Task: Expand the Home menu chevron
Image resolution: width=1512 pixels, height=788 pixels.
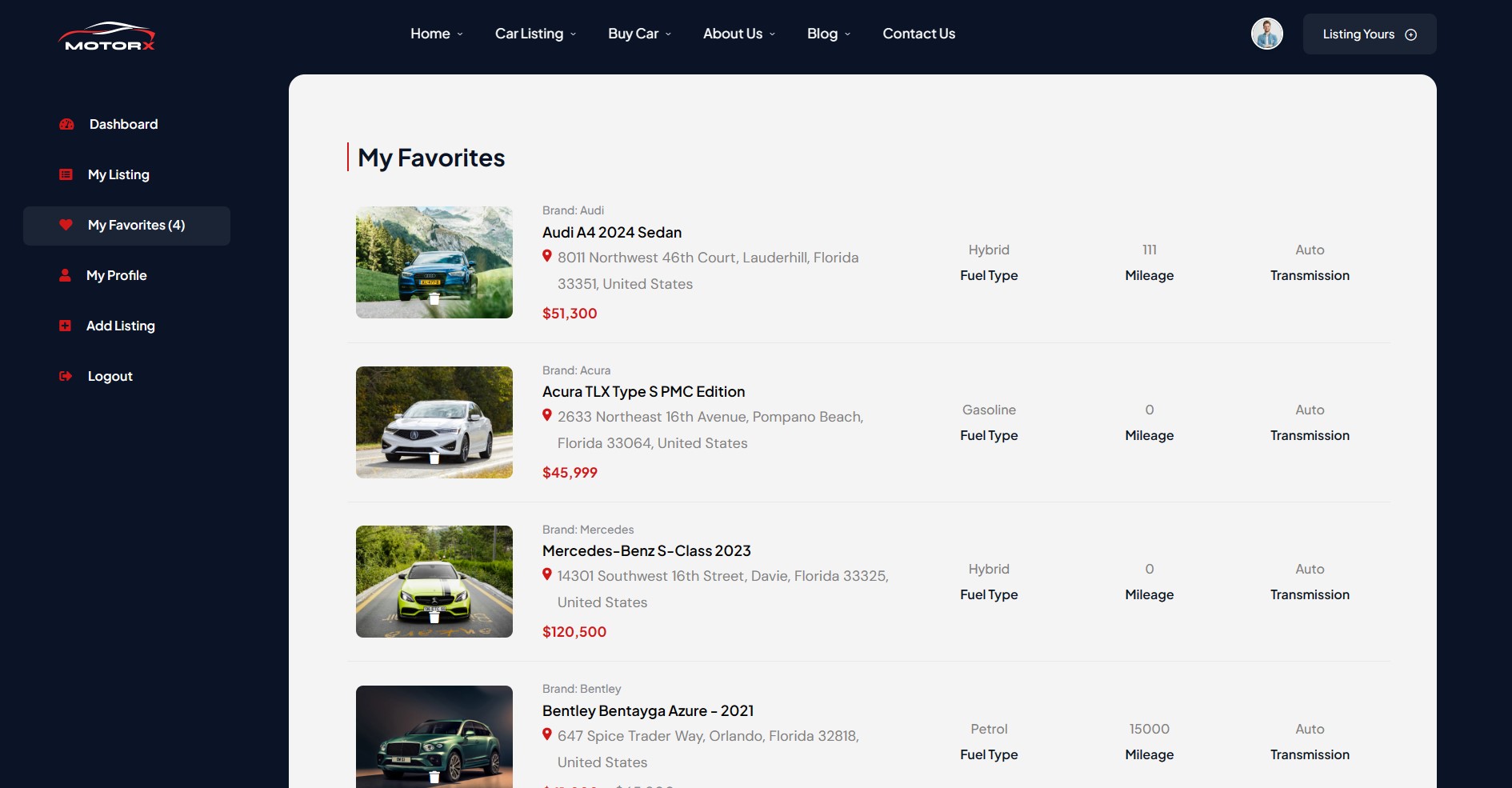Action: 460,34
